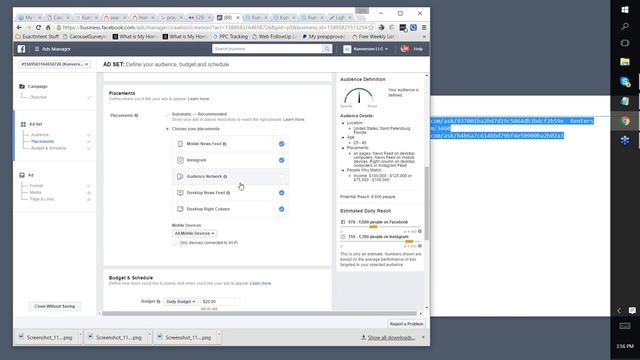Go to Format step under Ad

(x=36, y=186)
